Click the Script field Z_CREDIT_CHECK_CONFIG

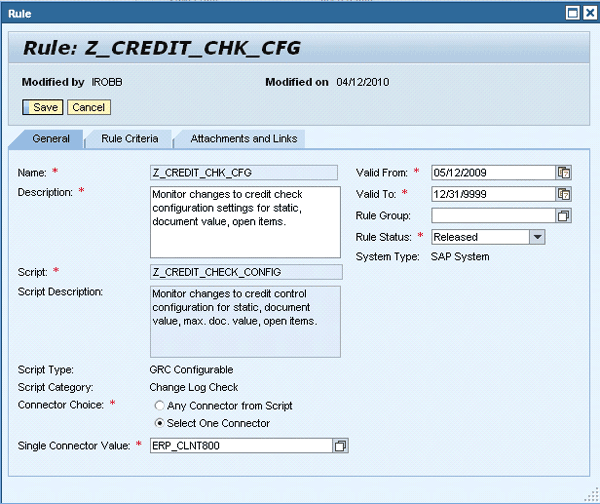(x=245, y=272)
